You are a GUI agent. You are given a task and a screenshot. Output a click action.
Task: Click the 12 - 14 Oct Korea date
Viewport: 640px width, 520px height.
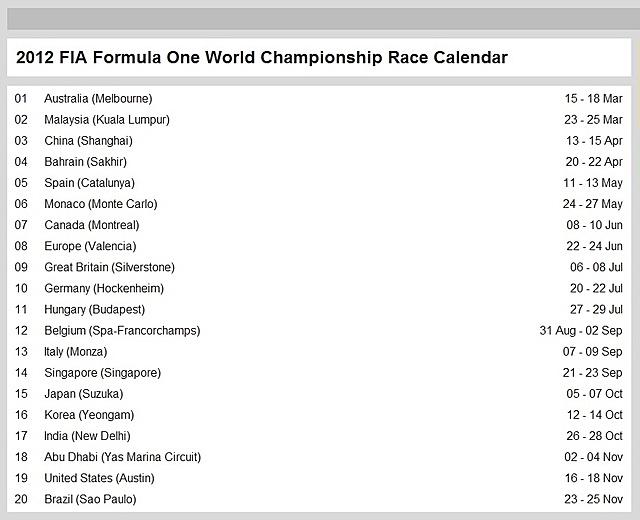[x=595, y=415]
